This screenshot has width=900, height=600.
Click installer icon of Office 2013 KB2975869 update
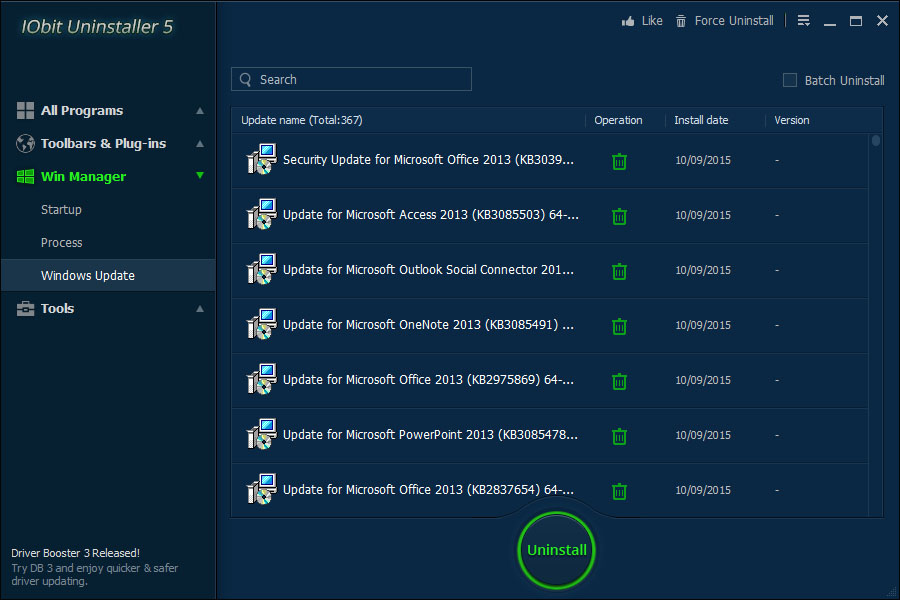[261, 380]
